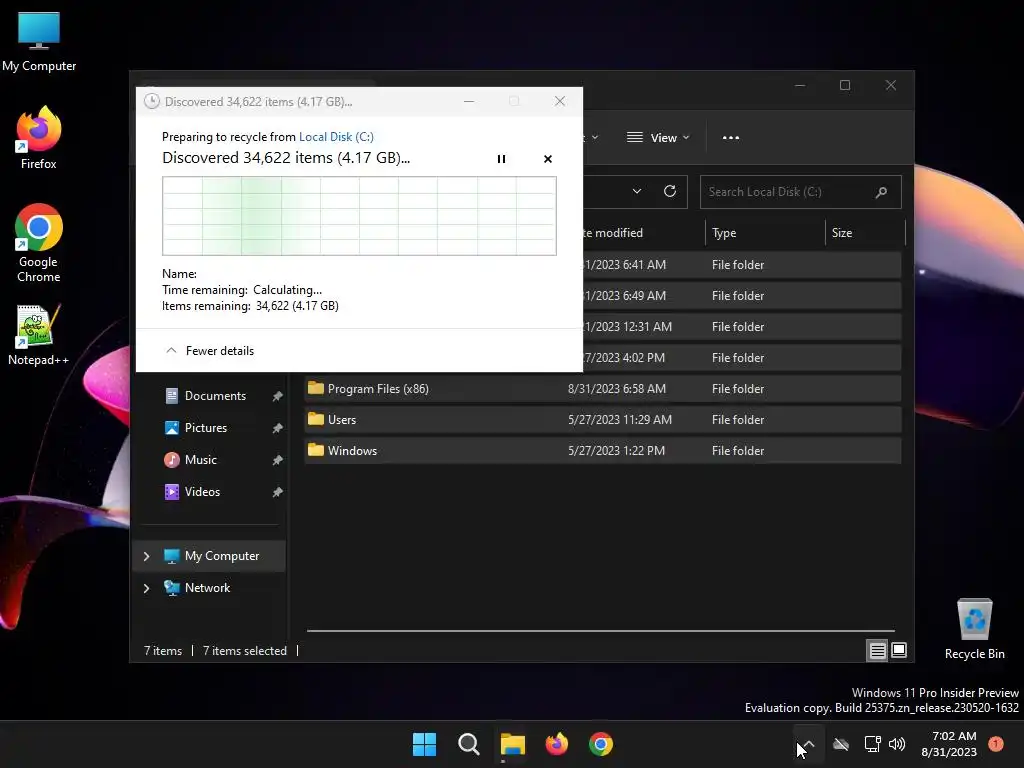
Task: Select My Computer in navigation pane
Action: tap(210, 556)
